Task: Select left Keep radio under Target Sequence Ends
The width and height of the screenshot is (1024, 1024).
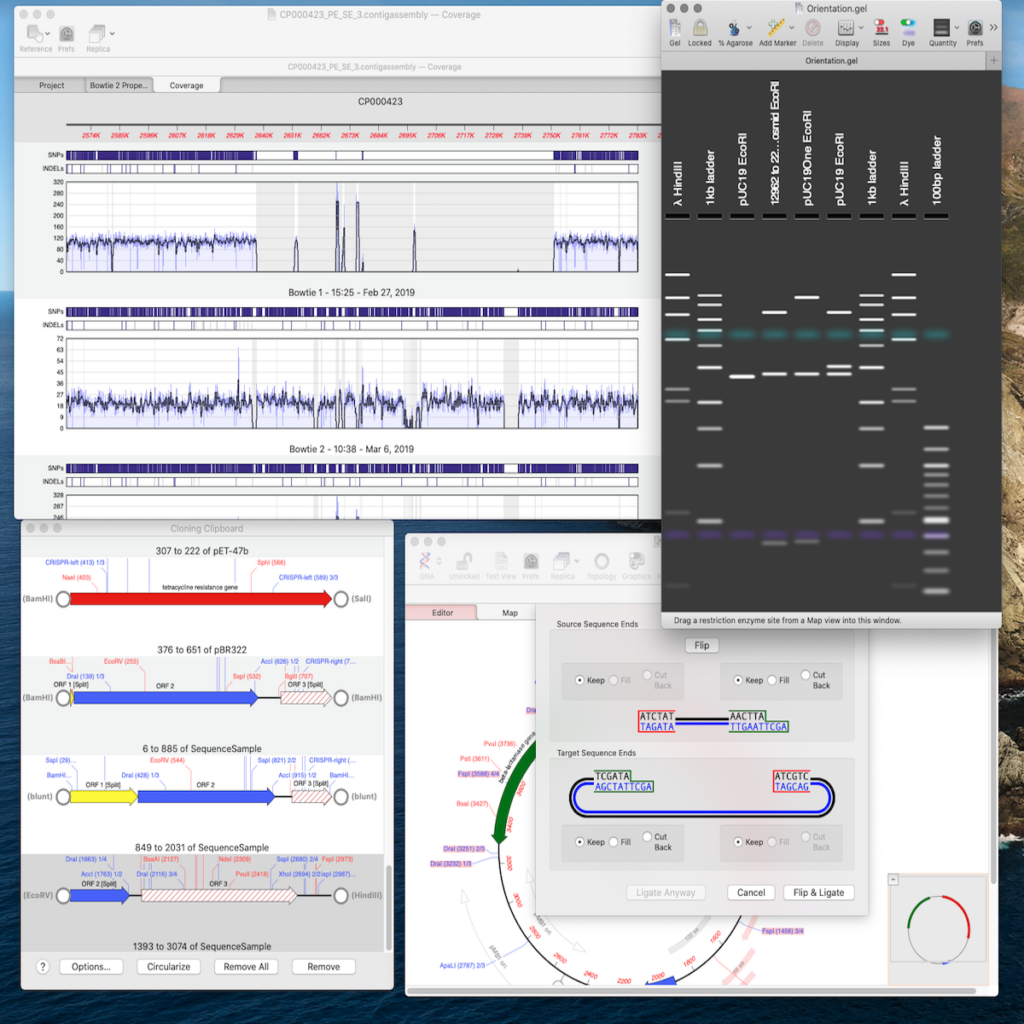Action: pos(579,842)
